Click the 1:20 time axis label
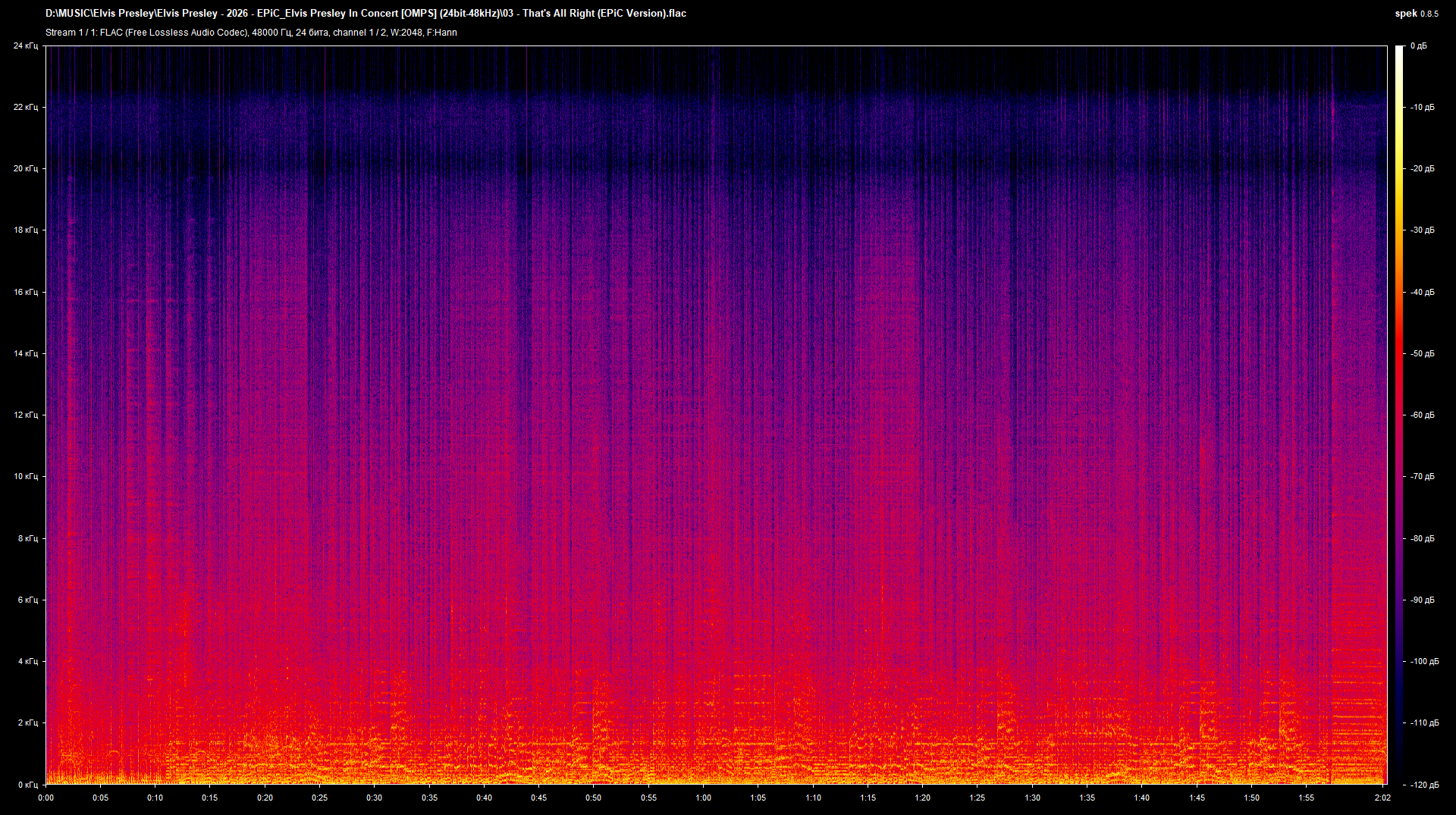Image resolution: width=1456 pixels, height=815 pixels. pos(923,798)
